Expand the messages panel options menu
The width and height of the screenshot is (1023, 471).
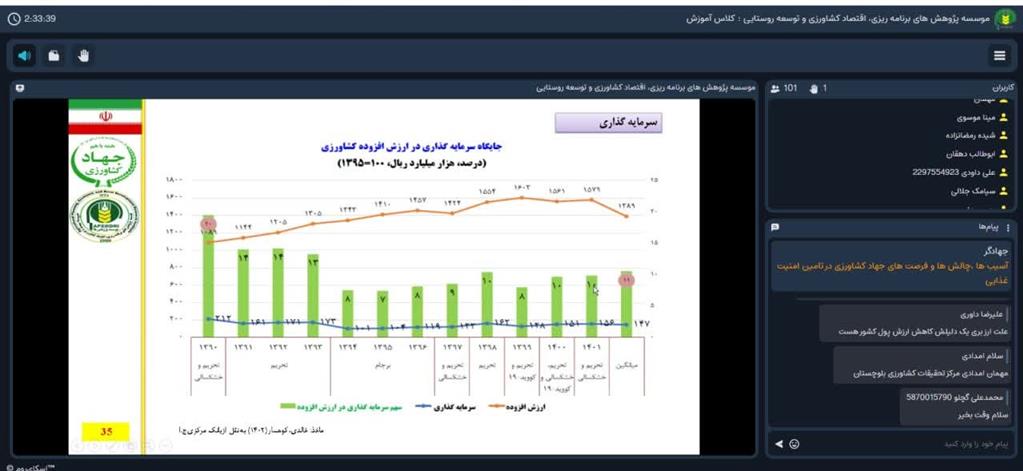[1008, 228]
